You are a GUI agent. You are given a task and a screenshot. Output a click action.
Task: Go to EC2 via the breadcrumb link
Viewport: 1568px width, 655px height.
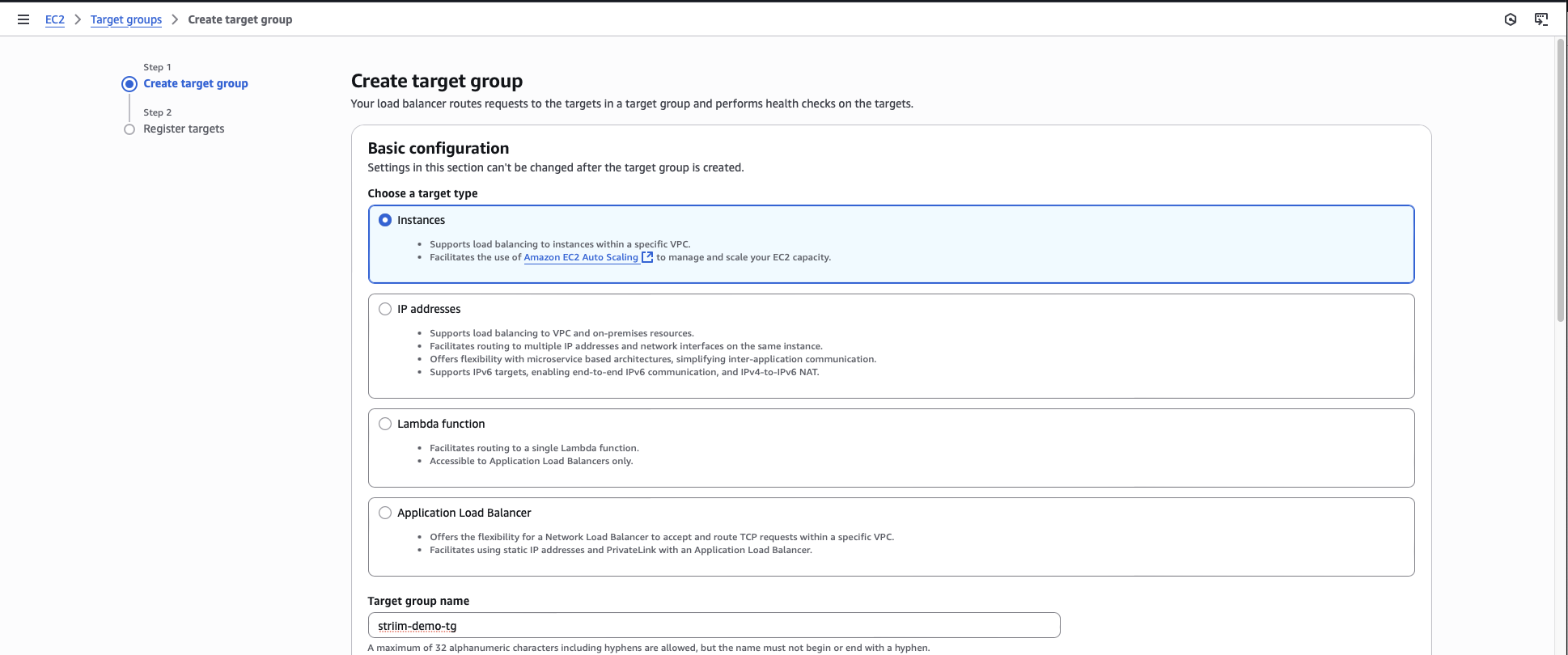[x=54, y=19]
